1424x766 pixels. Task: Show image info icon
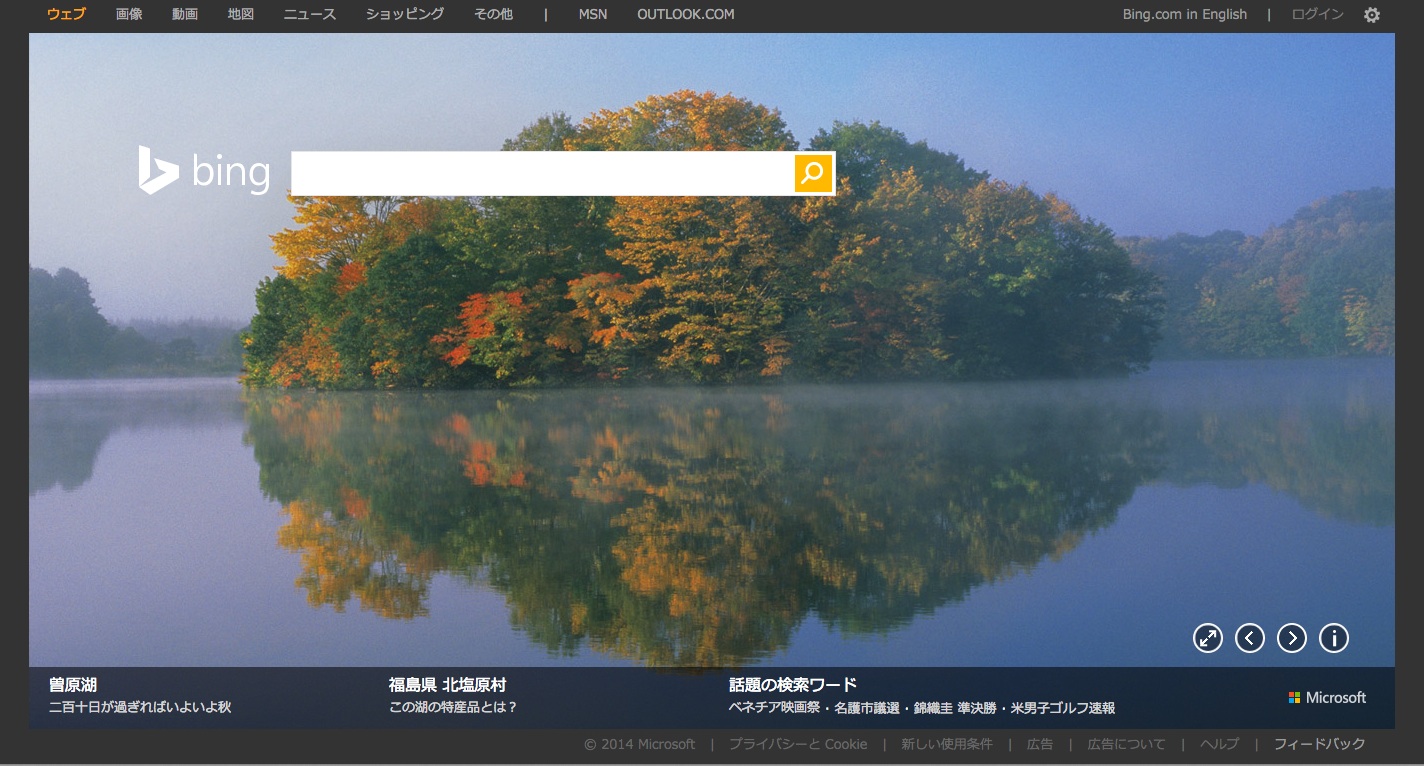point(1334,638)
